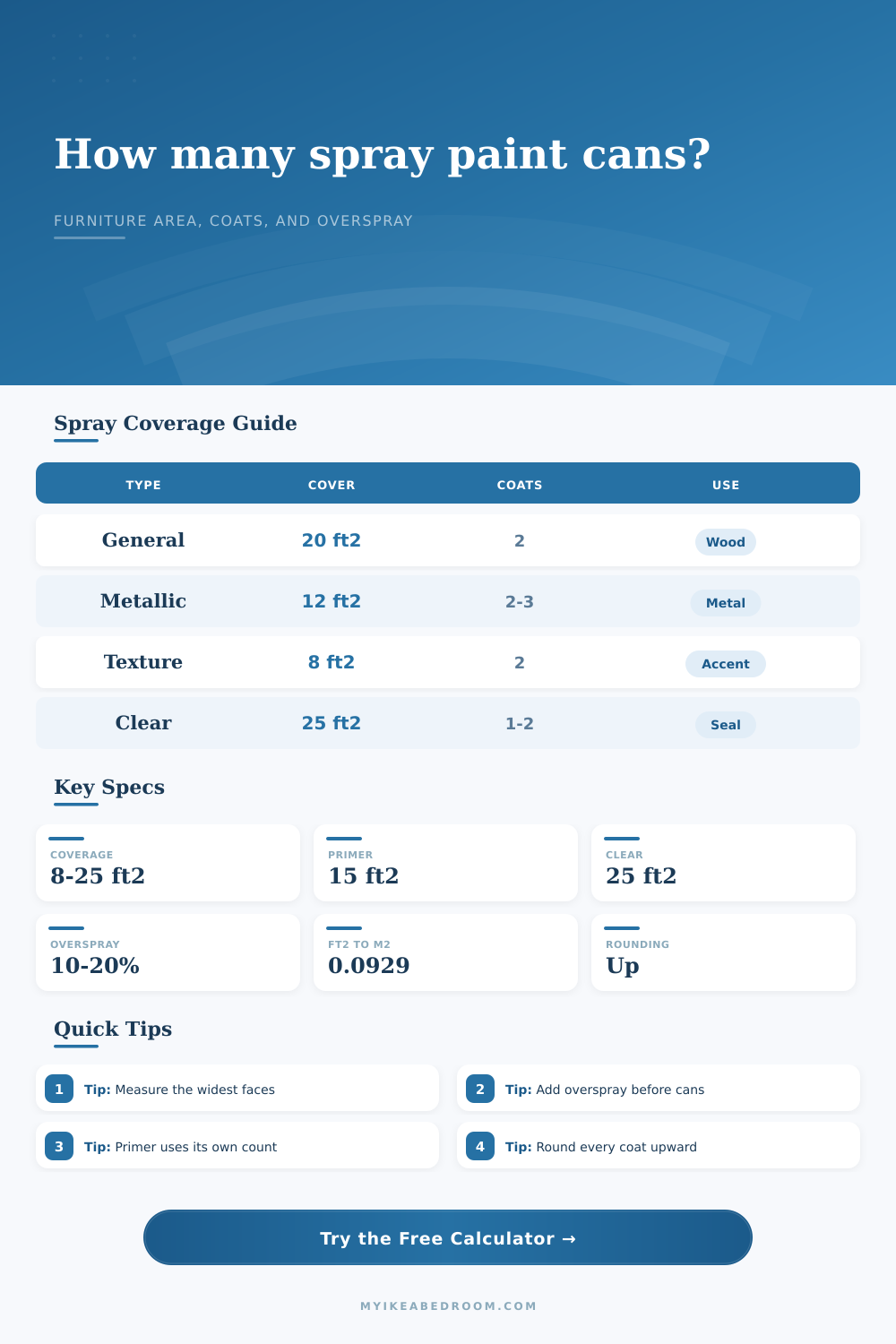Click the number 2 tip badge
The height and width of the screenshot is (1344, 896).
(x=480, y=1090)
